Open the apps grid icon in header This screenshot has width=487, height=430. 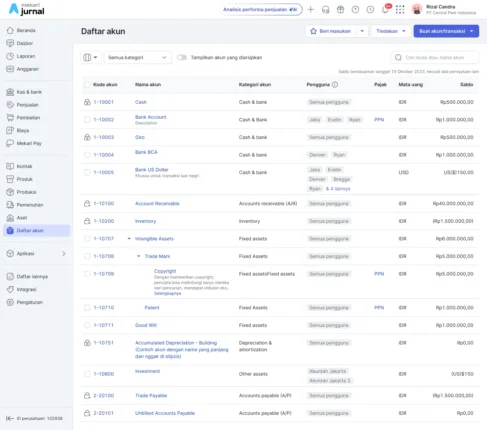click(400, 10)
